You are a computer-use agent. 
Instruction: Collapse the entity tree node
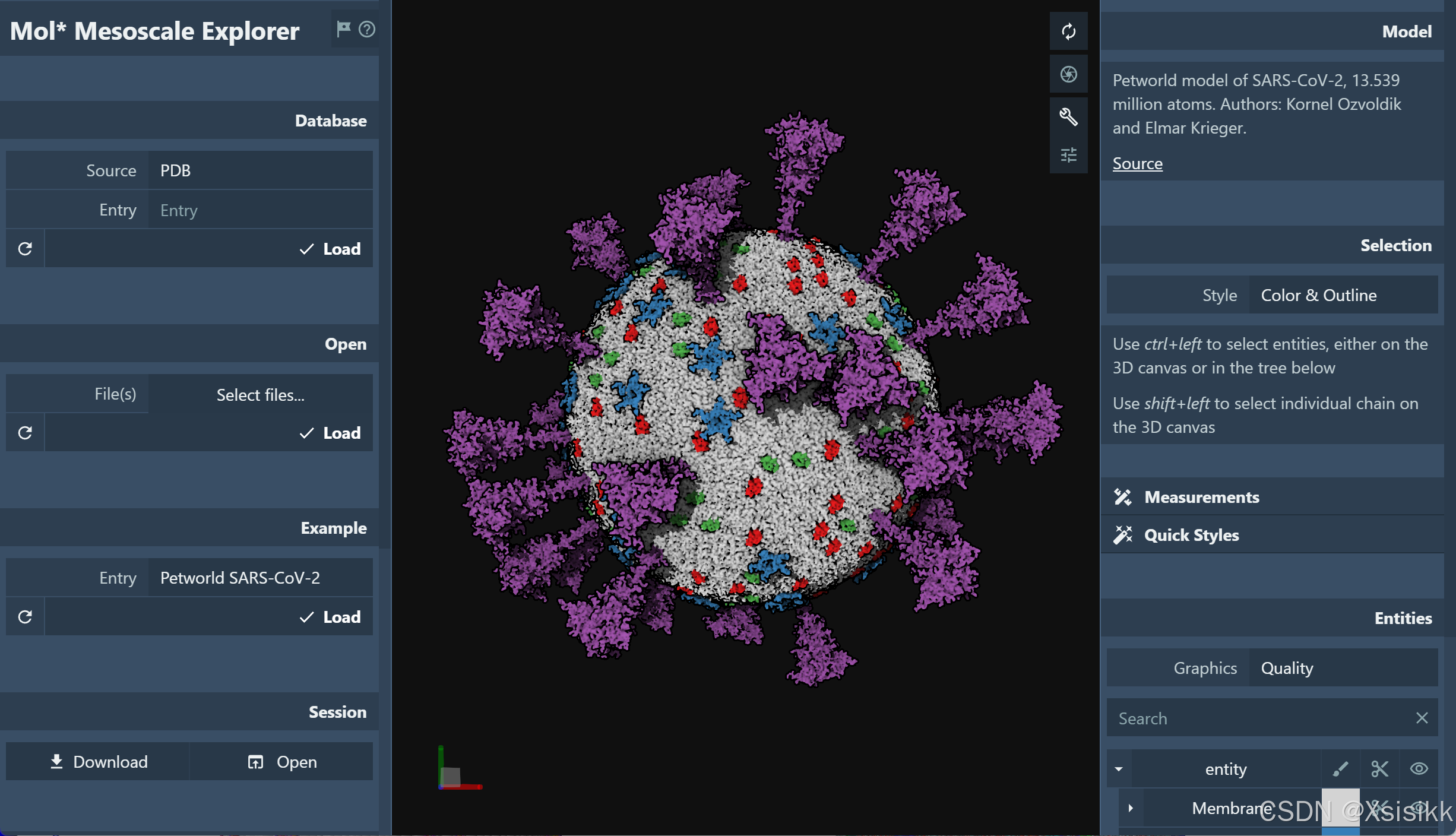pos(1119,769)
